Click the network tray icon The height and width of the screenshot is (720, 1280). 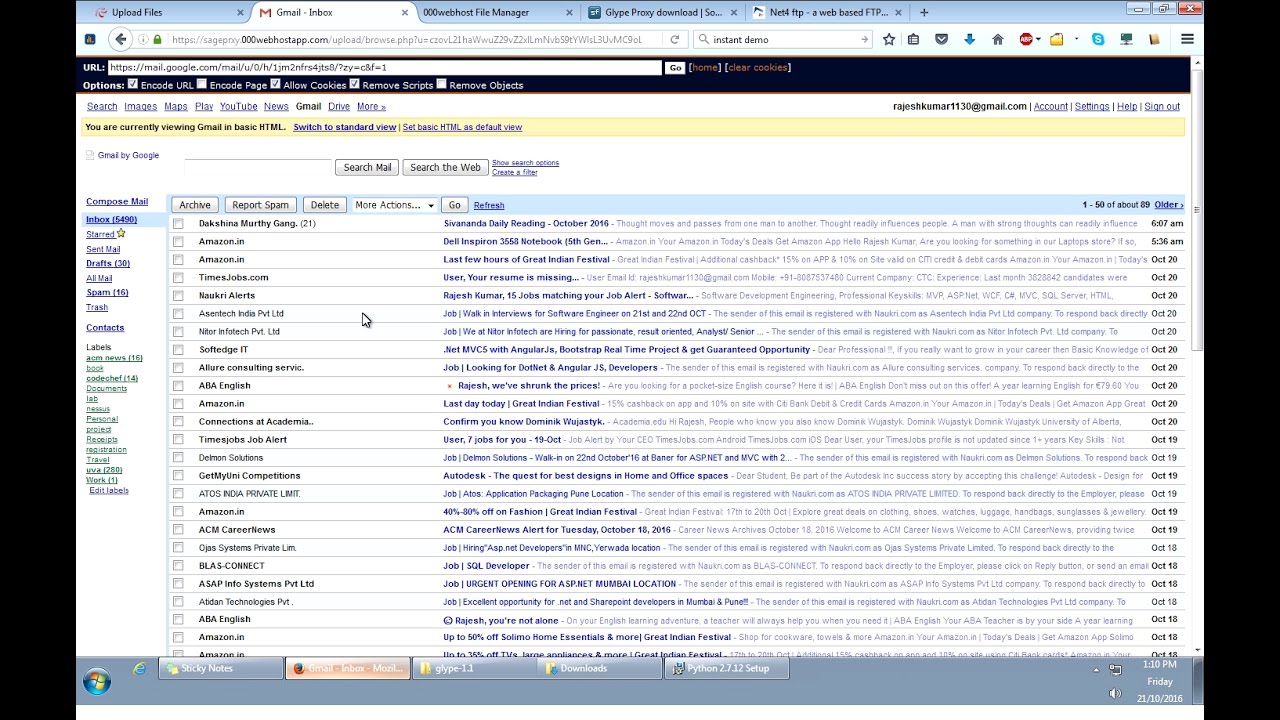(1115, 669)
